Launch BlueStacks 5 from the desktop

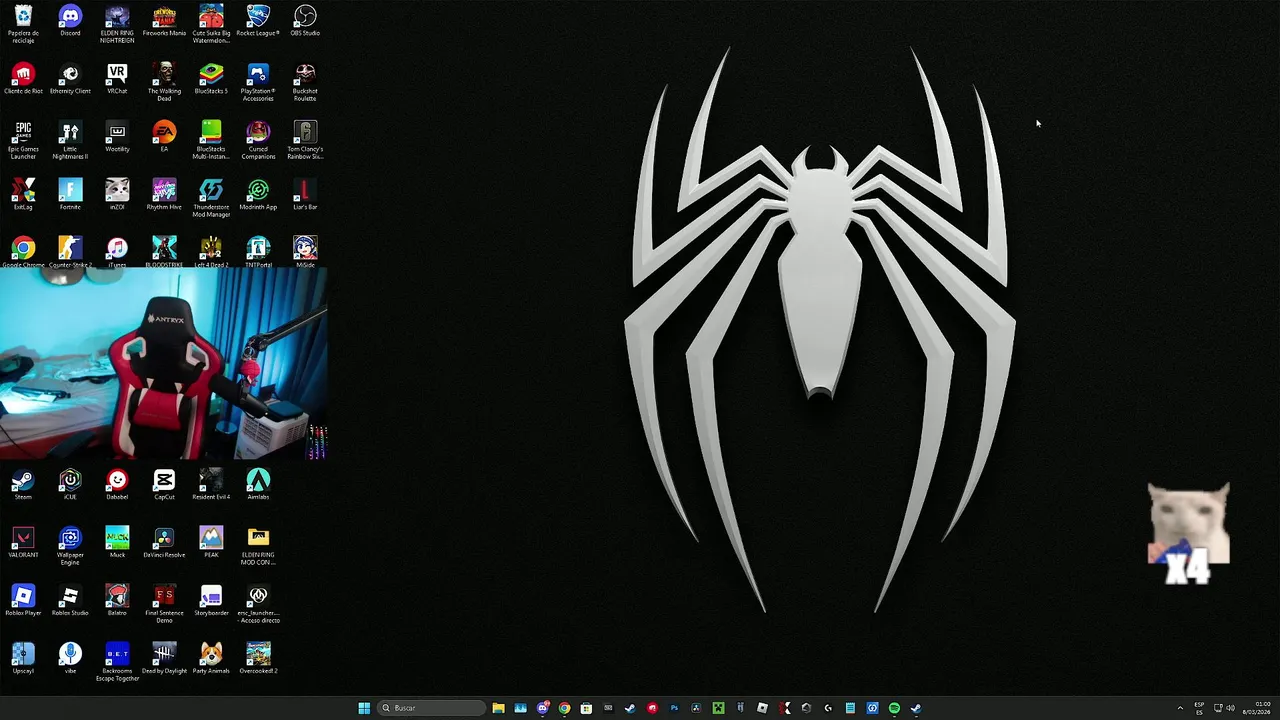coord(211,79)
